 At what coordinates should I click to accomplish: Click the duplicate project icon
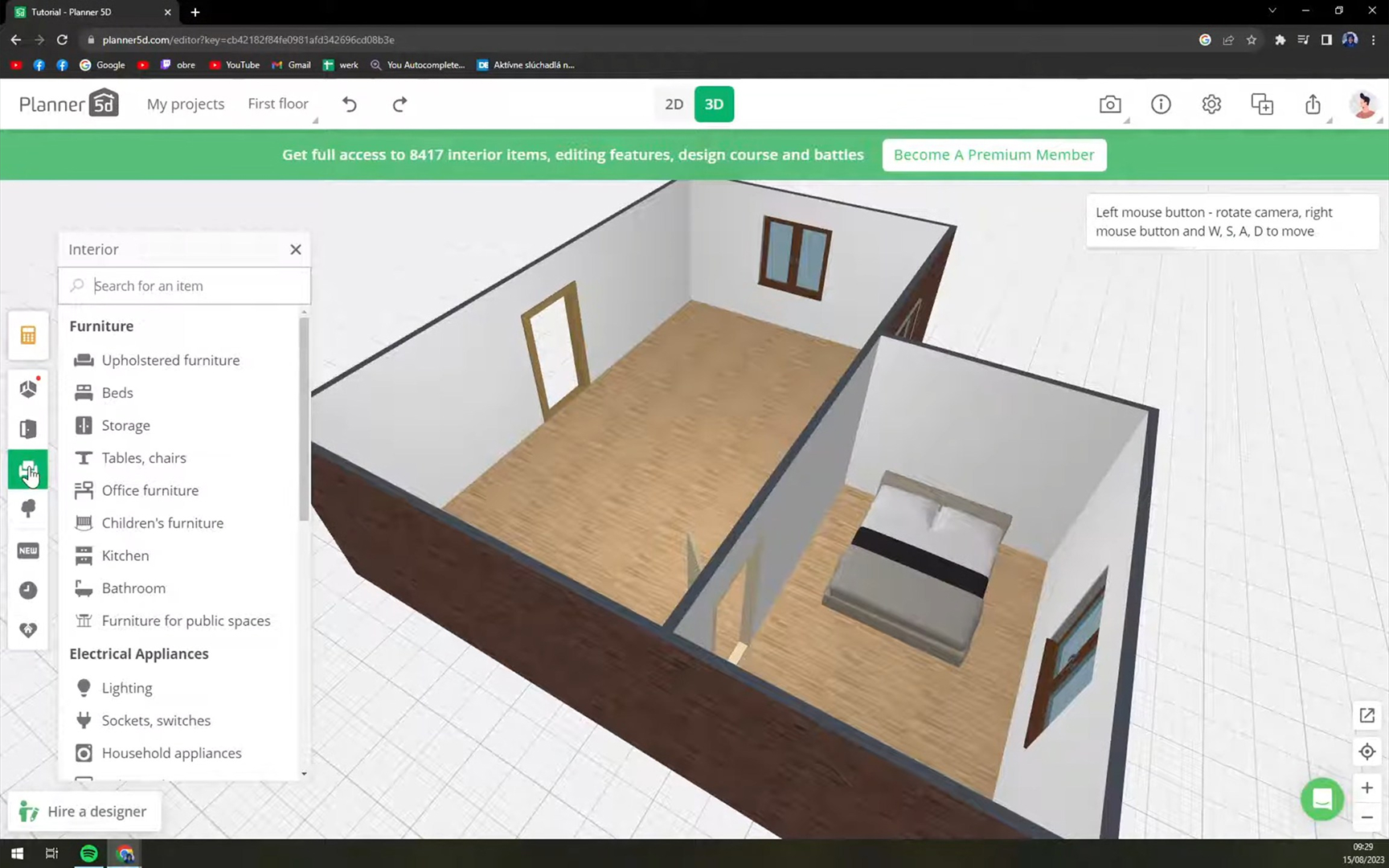point(1262,104)
